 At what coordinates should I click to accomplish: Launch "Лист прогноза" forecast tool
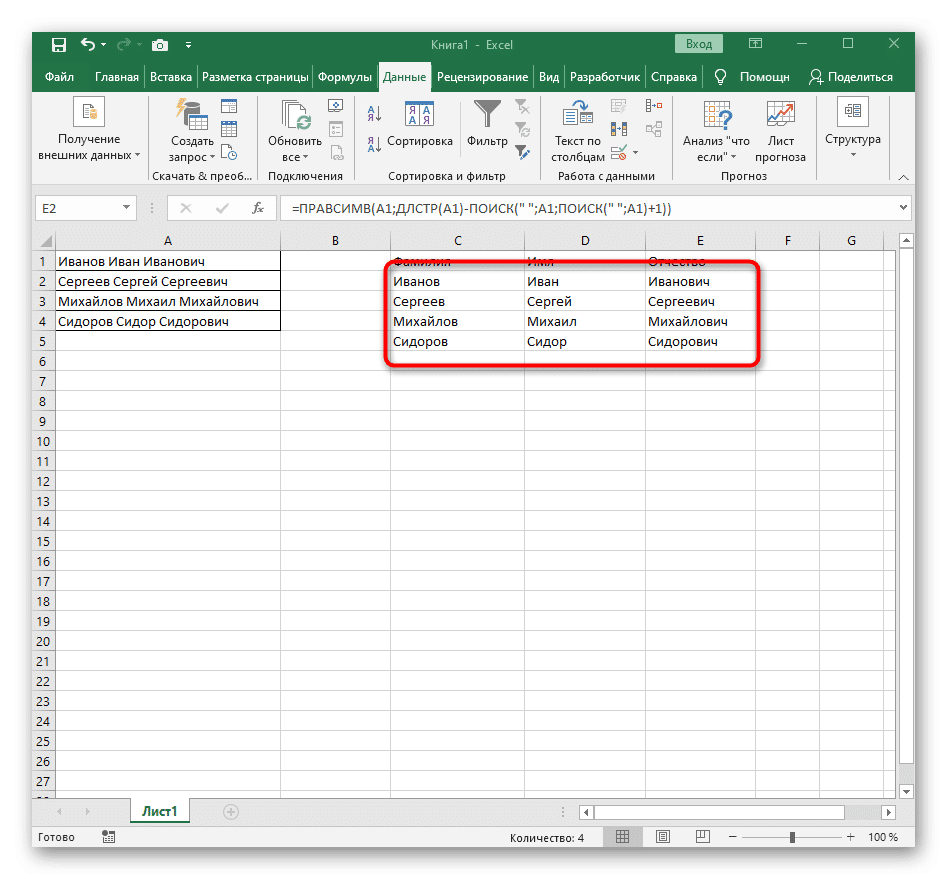point(779,130)
